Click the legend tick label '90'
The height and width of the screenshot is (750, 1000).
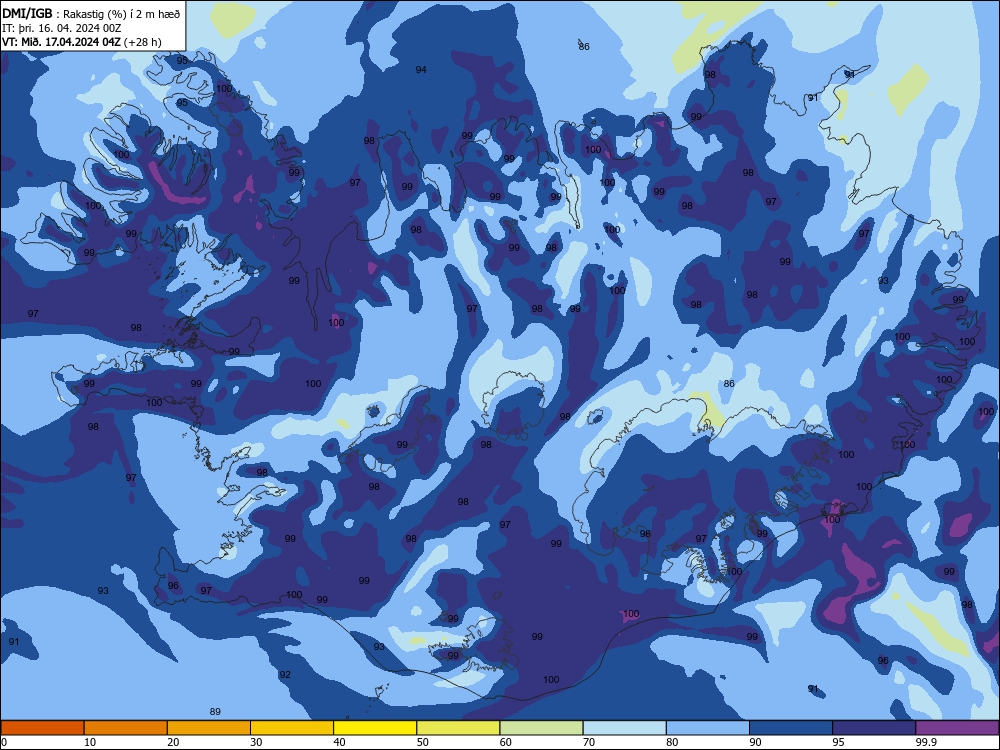[x=755, y=742]
